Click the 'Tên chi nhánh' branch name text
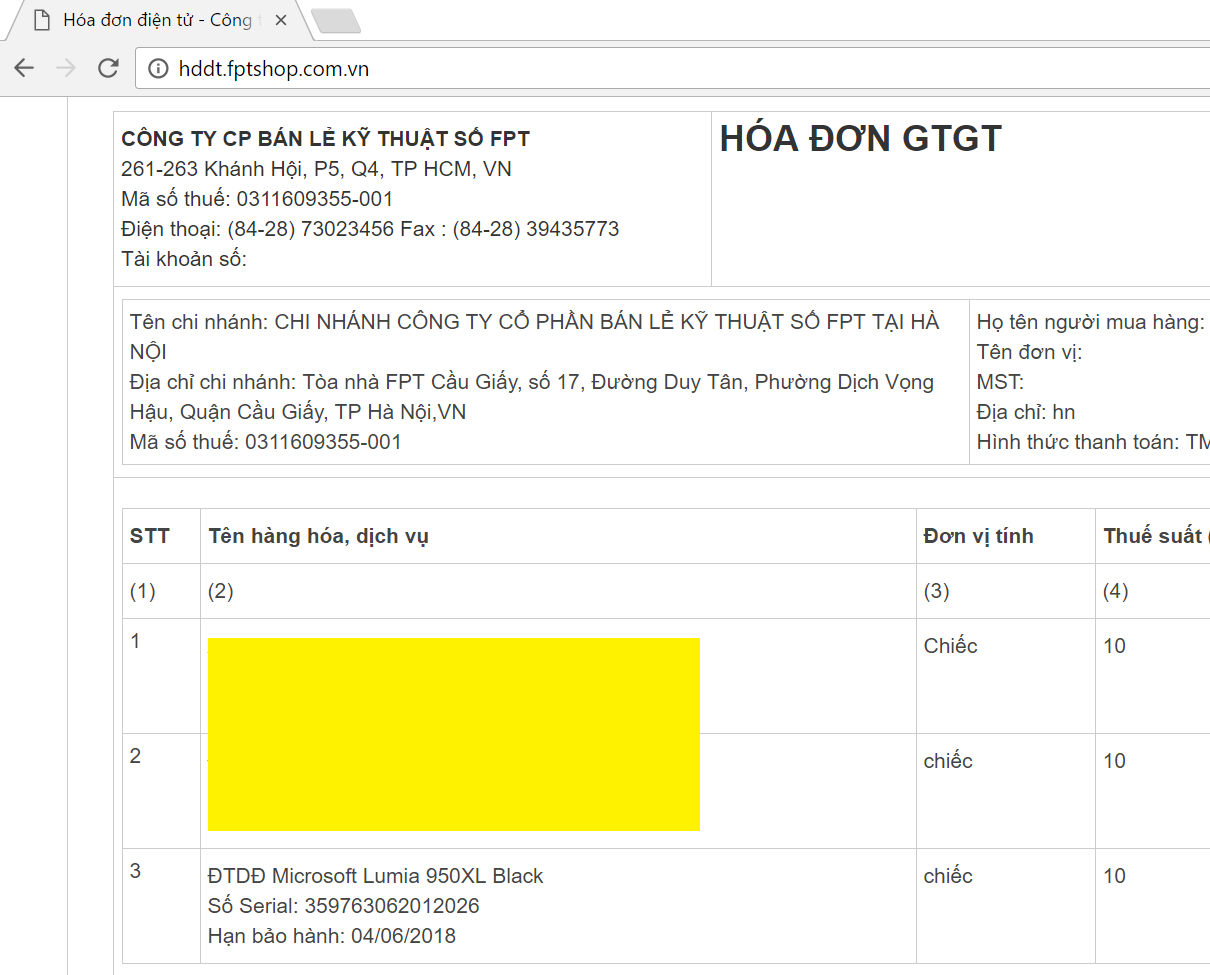The image size is (1210, 975). pyautogui.click(x=534, y=322)
